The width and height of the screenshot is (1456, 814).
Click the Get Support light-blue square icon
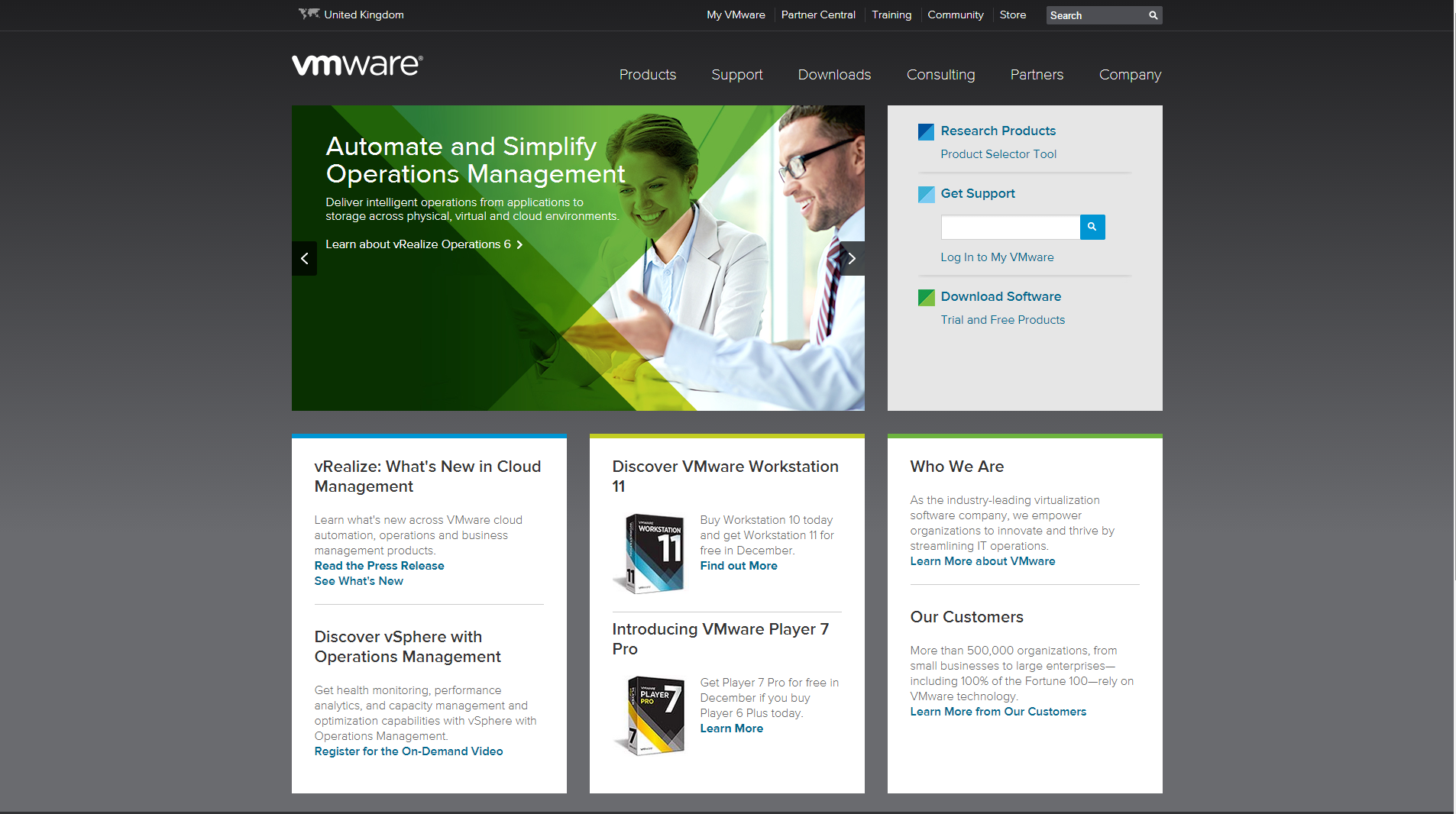pos(926,194)
